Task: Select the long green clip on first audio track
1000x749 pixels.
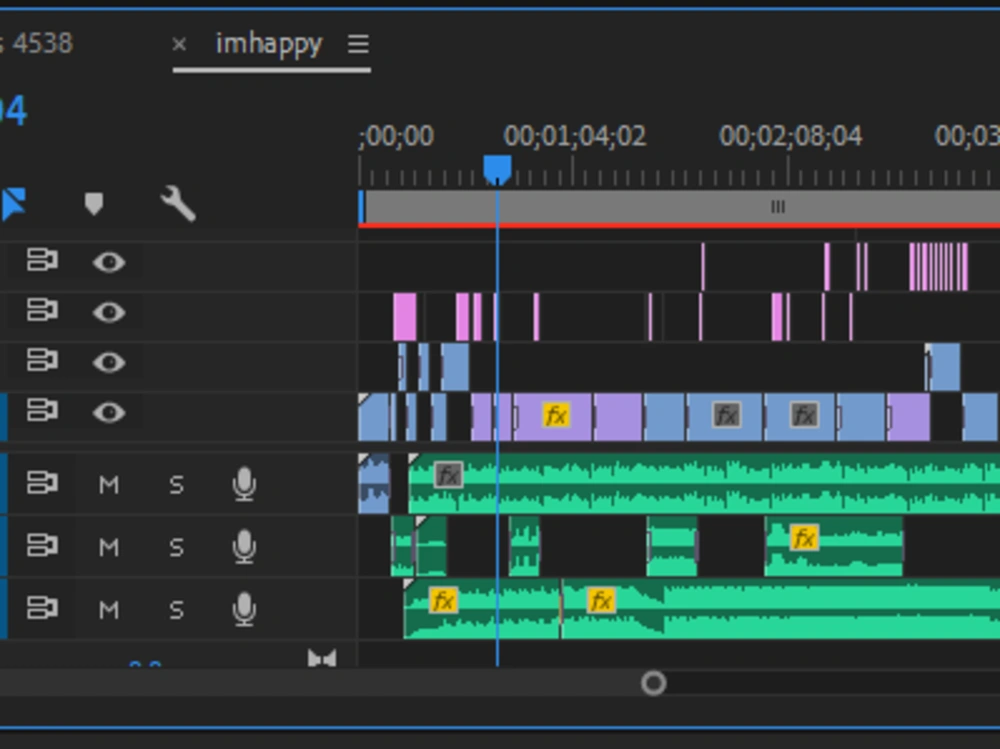Action: tap(704, 485)
